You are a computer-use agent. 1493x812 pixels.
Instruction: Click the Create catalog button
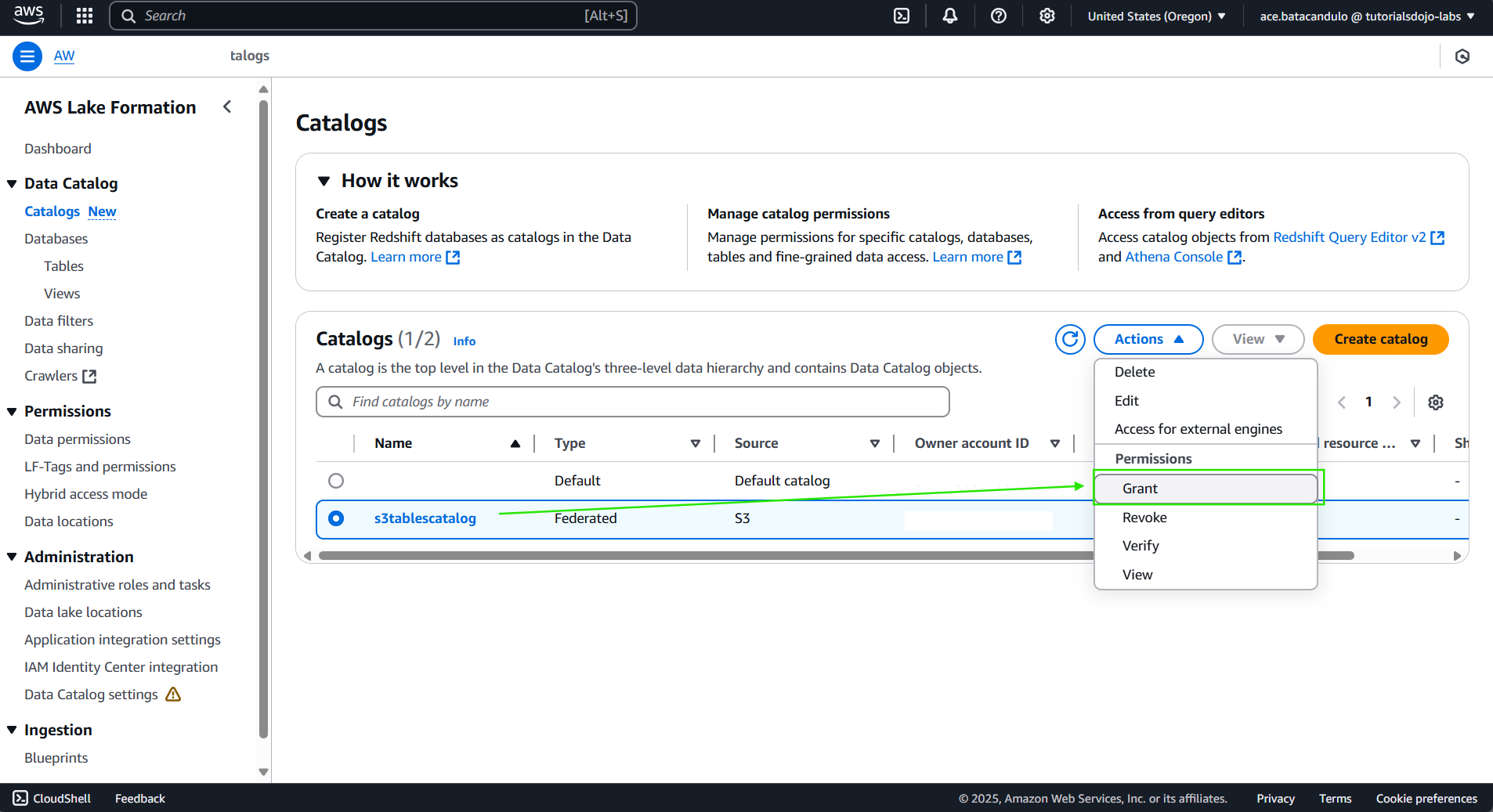pyautogui.click(x=1381, y=339)
